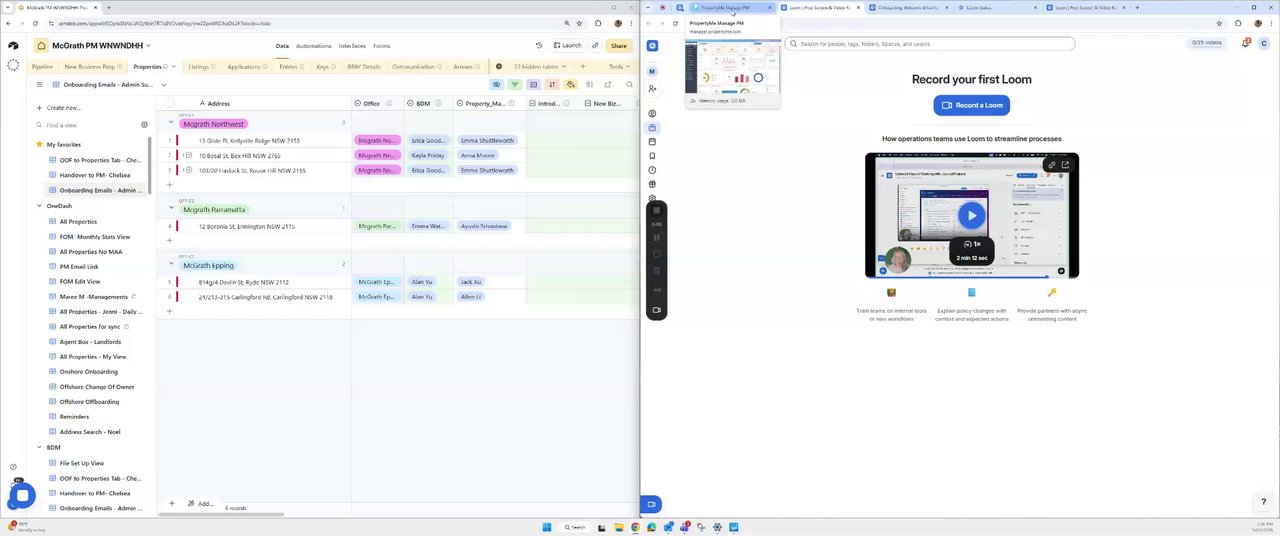
Task: Open the green Filter toolbar icon
Action: tap(515, 84)
